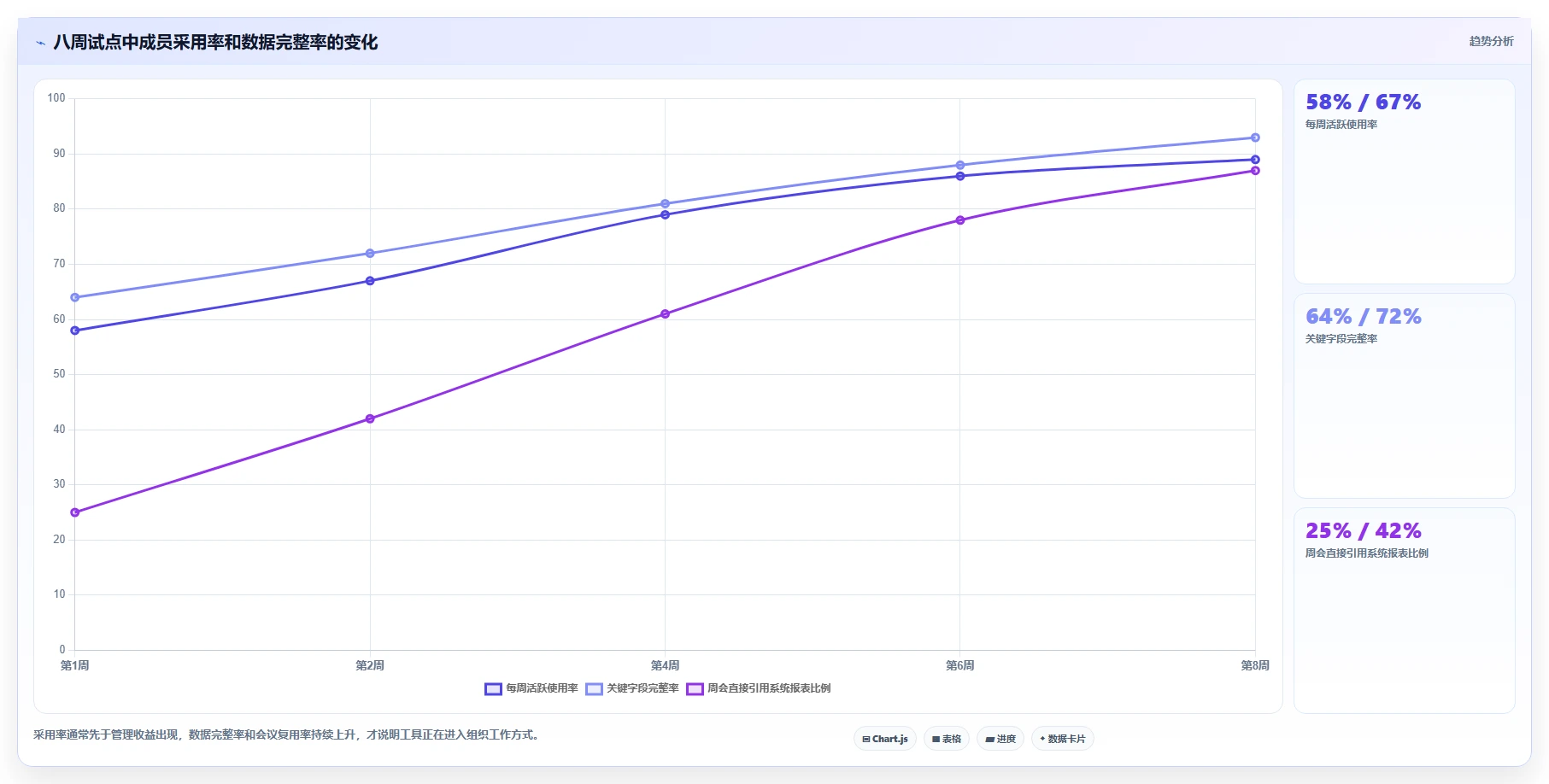Click the 第8周 point at value 93

pos(1255,137)
